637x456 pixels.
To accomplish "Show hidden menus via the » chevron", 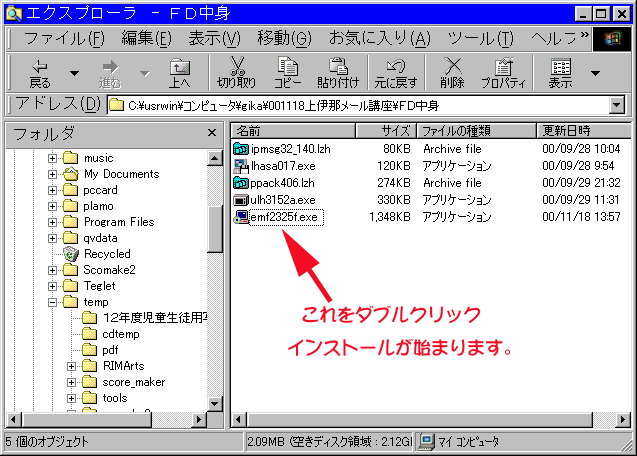I will (584, 35).
